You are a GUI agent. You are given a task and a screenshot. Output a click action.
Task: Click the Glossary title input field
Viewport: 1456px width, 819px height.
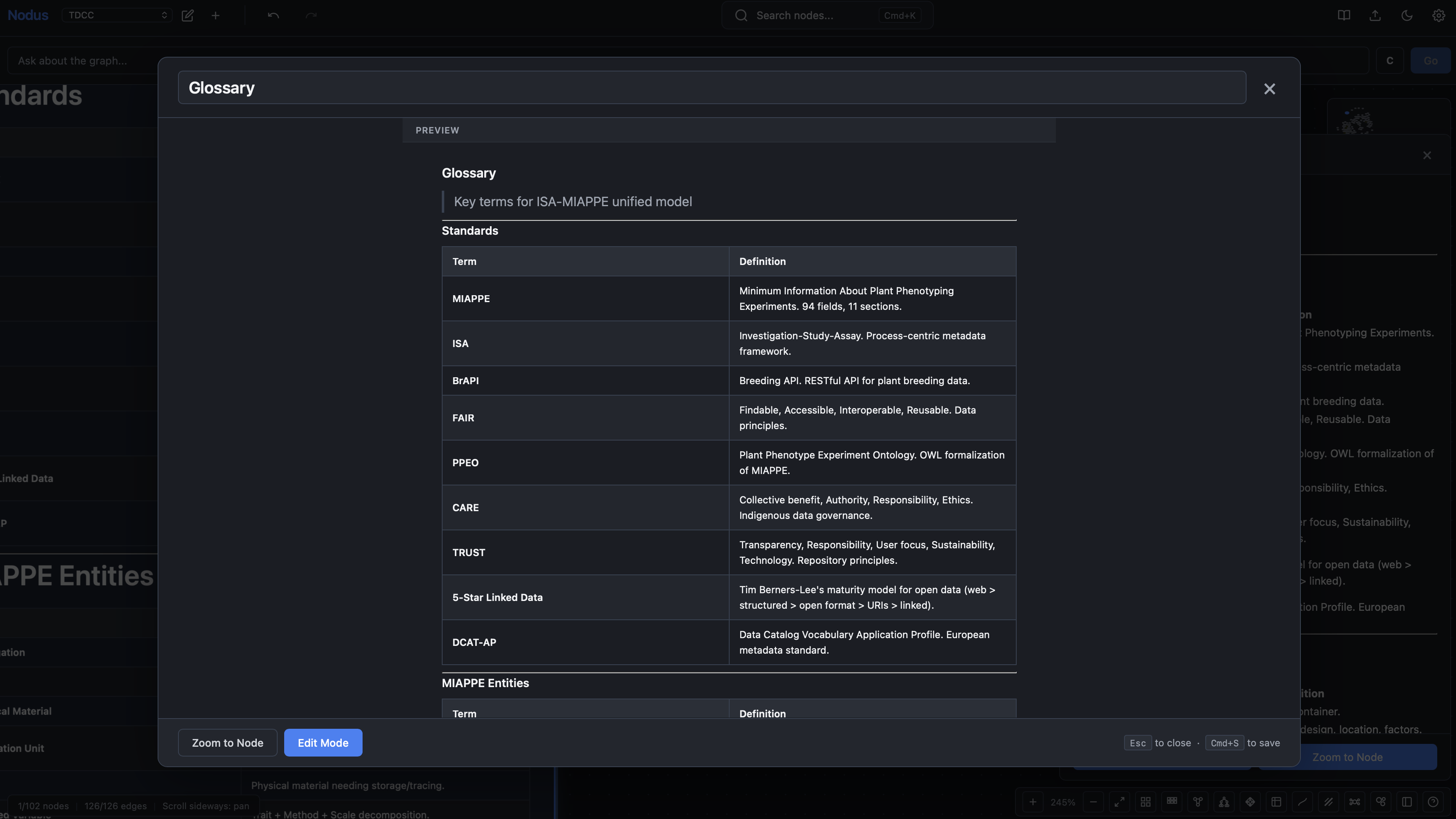pos(712,88)
